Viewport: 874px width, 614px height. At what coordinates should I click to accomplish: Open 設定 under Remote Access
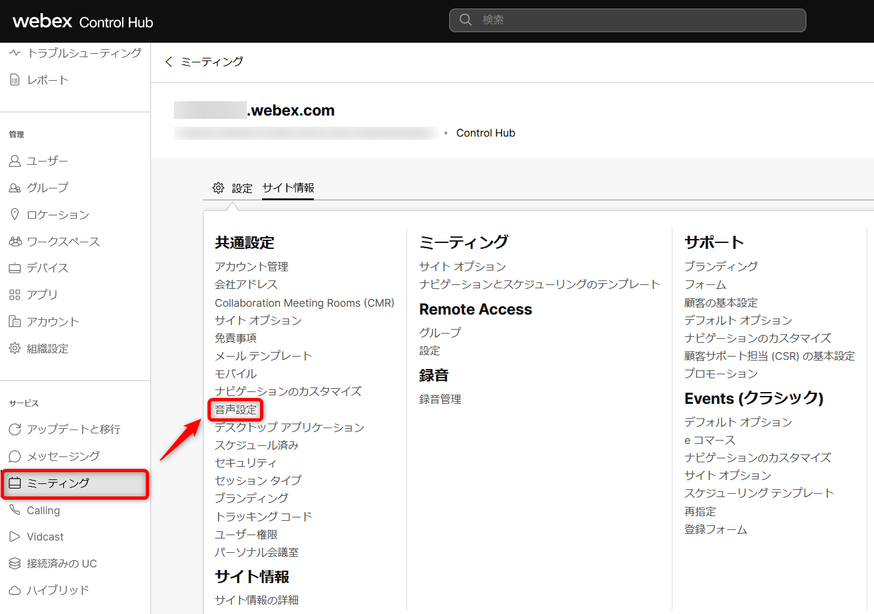429,350
